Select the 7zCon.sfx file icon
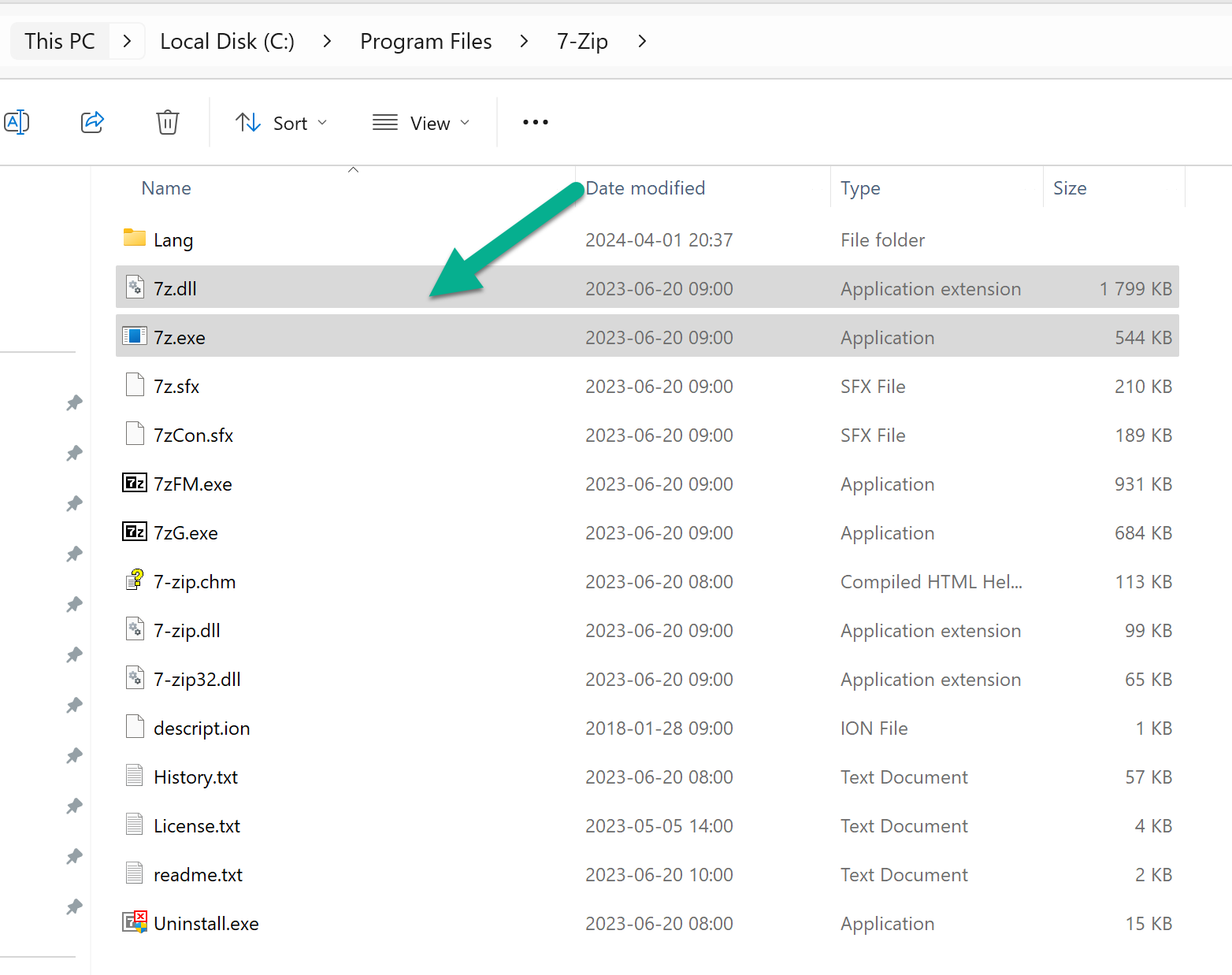 click(135, 434)
